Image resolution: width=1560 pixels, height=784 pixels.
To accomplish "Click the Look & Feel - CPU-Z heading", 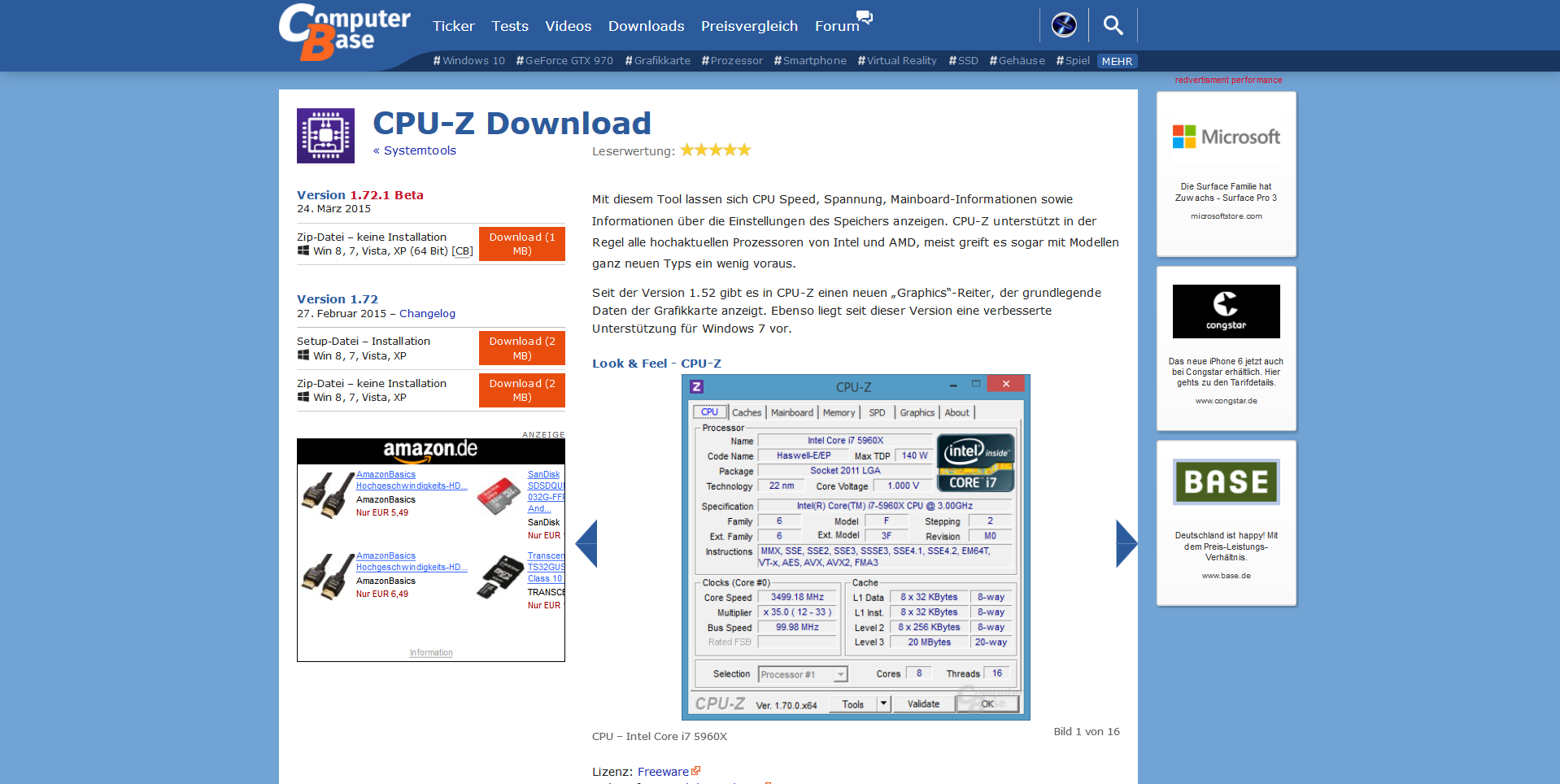I will [x=656, y=364].
